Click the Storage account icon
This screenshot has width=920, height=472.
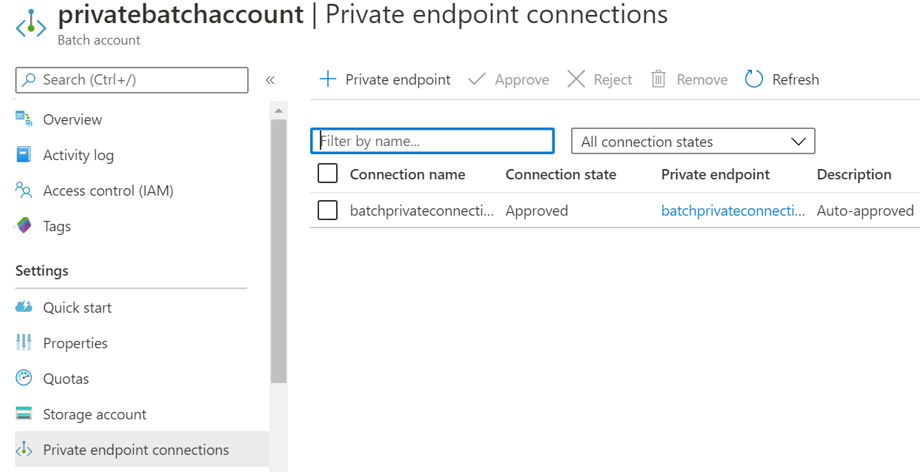[24, 414]
